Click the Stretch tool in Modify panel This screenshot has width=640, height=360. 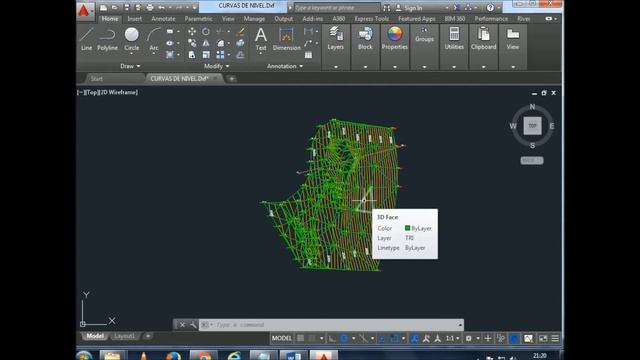point(191,55)
